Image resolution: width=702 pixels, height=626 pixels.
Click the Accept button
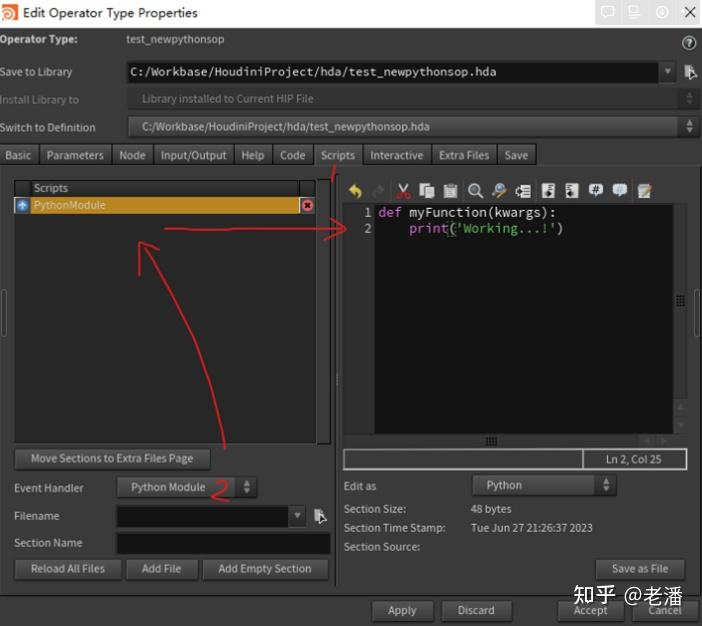(591, 611)
